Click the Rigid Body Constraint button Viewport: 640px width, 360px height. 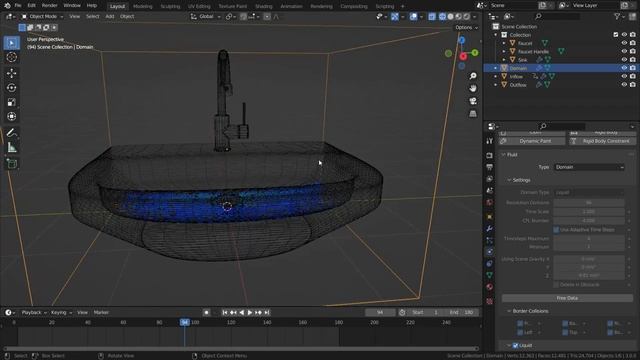click(x=602, y=141)
